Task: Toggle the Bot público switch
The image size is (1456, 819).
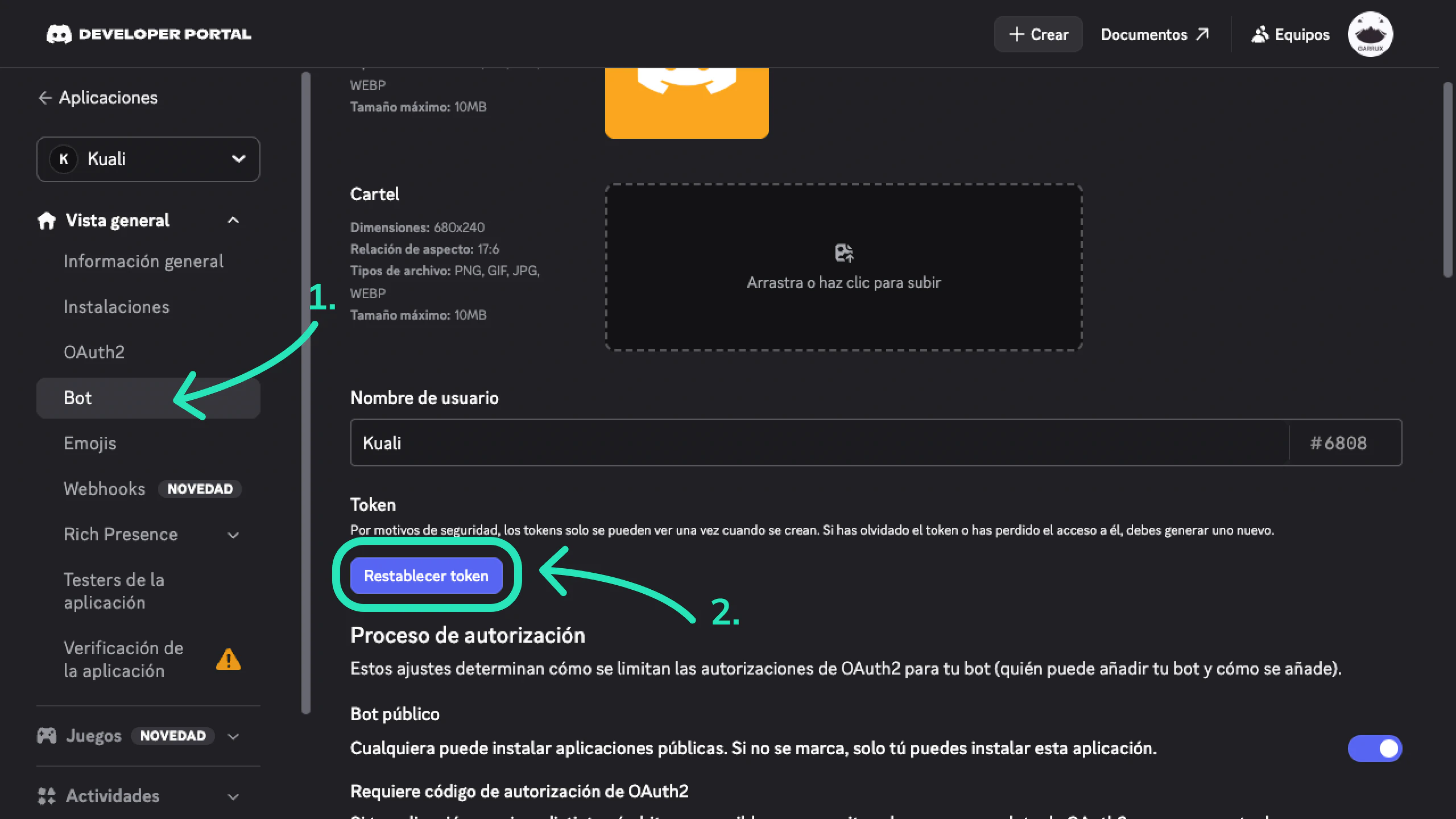Action: coord(1375,748)
